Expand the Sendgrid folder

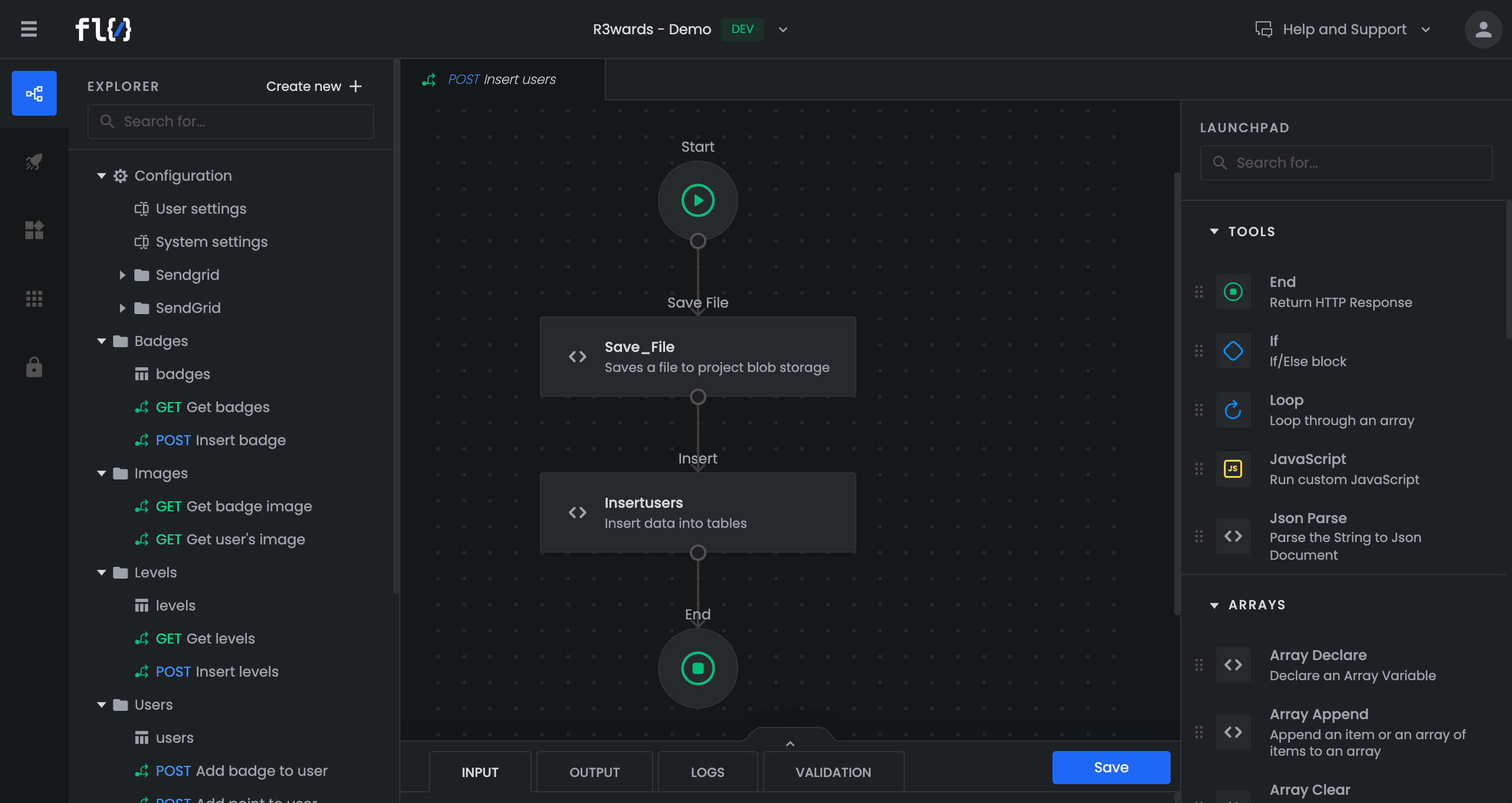pyautogui.click(x=122, y=275)
